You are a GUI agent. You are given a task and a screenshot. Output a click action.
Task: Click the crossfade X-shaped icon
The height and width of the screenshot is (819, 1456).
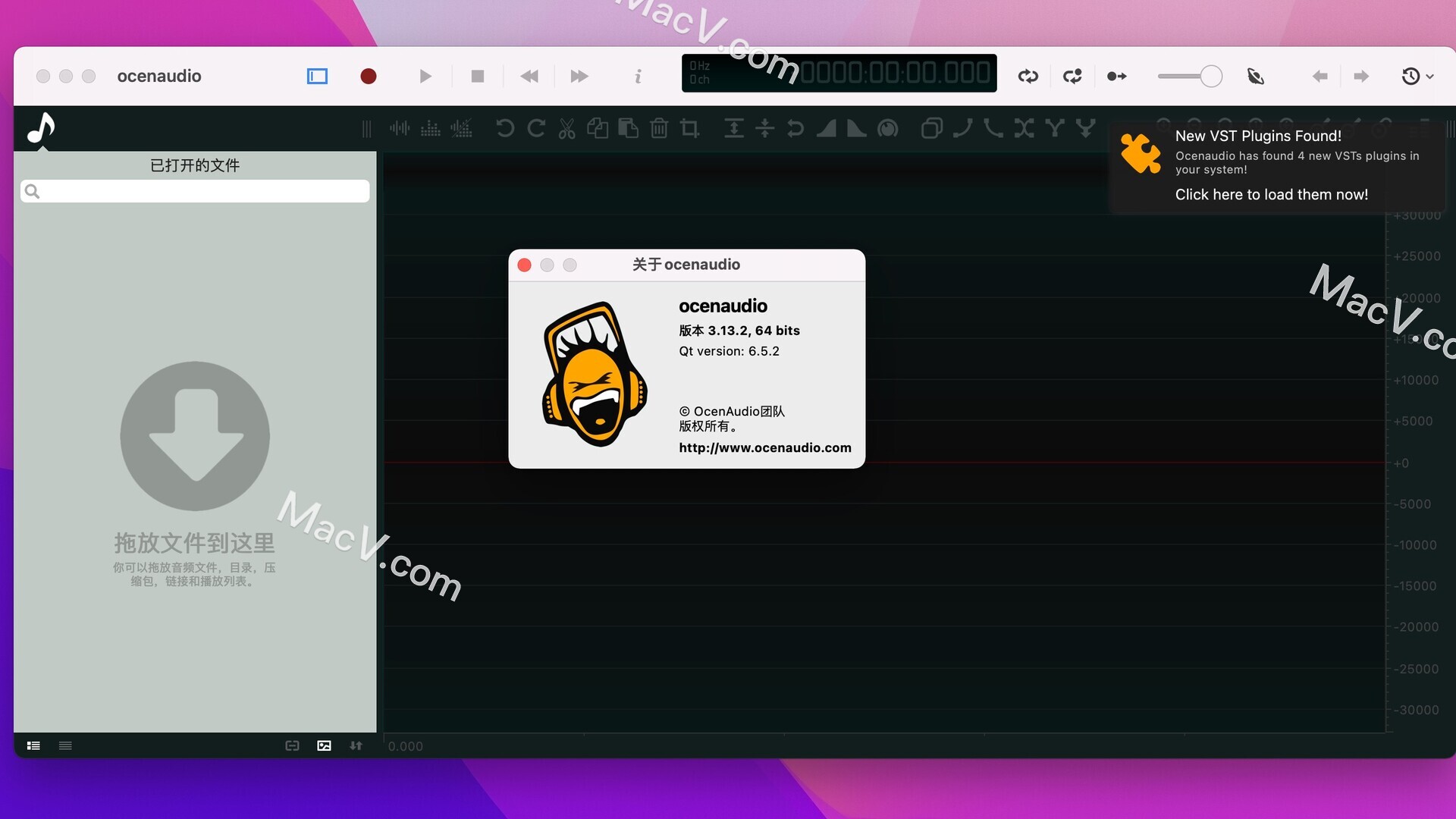(x=1025, y=128)
